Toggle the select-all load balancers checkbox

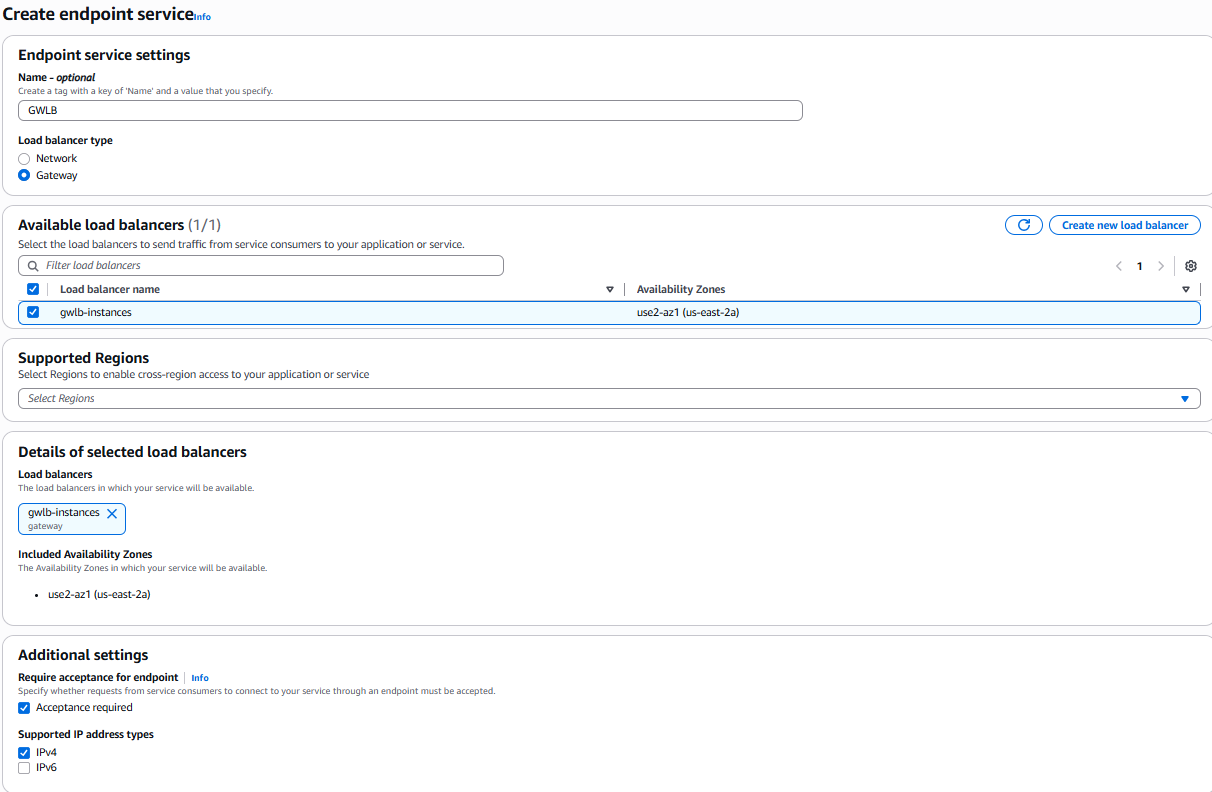[33, 290]
